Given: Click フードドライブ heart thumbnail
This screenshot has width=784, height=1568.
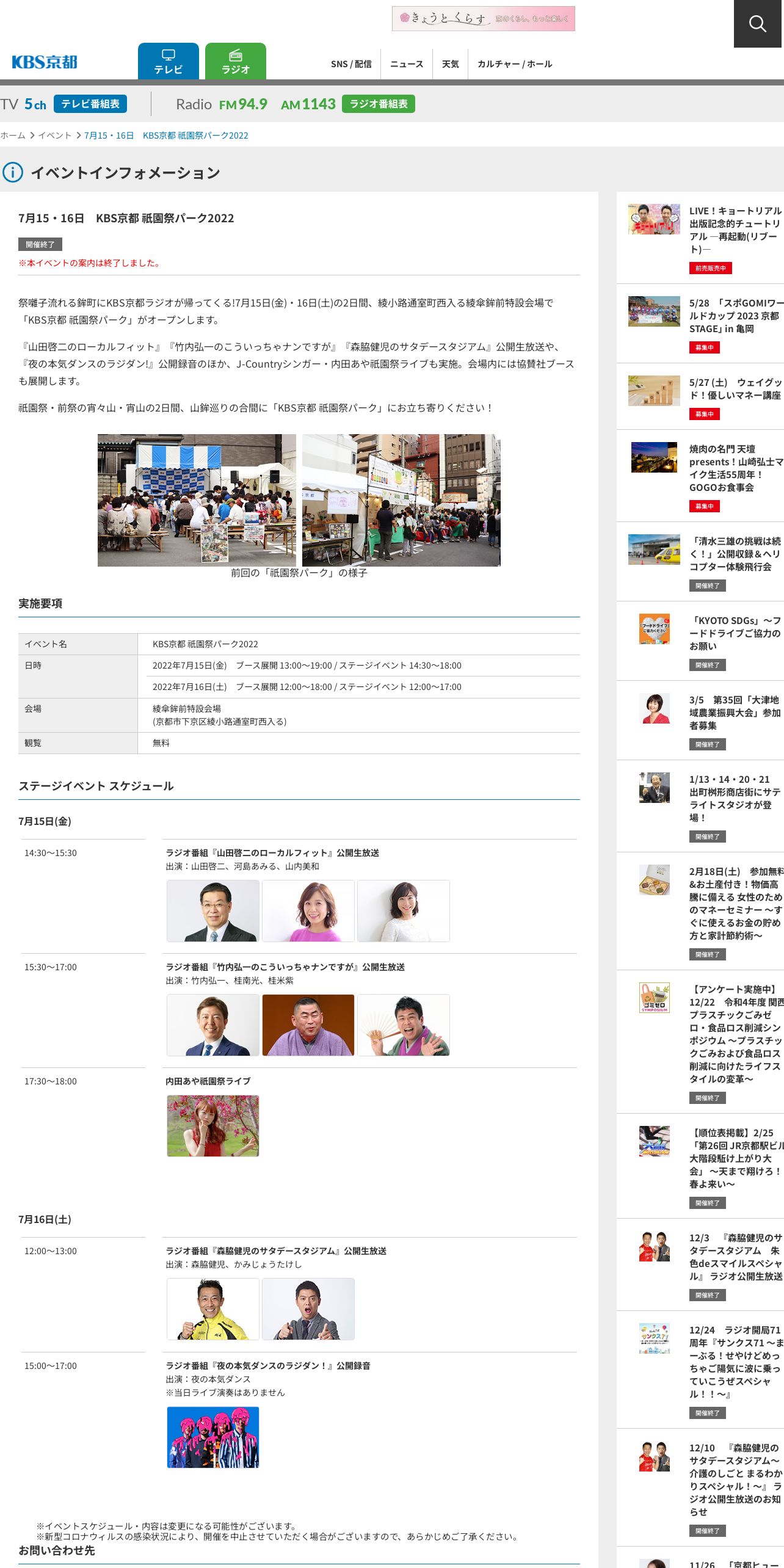Looking at the screenshot, I should (x=654, y=629).
